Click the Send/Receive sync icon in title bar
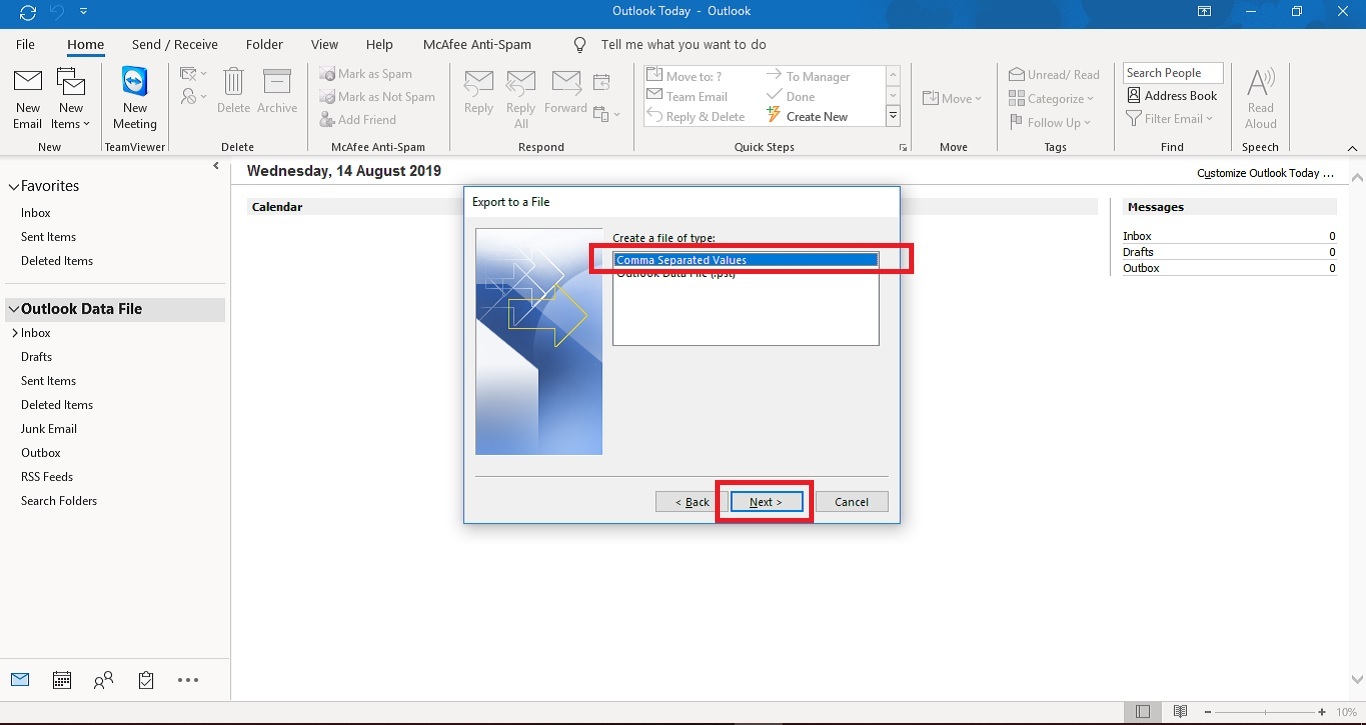 point(28,12)
